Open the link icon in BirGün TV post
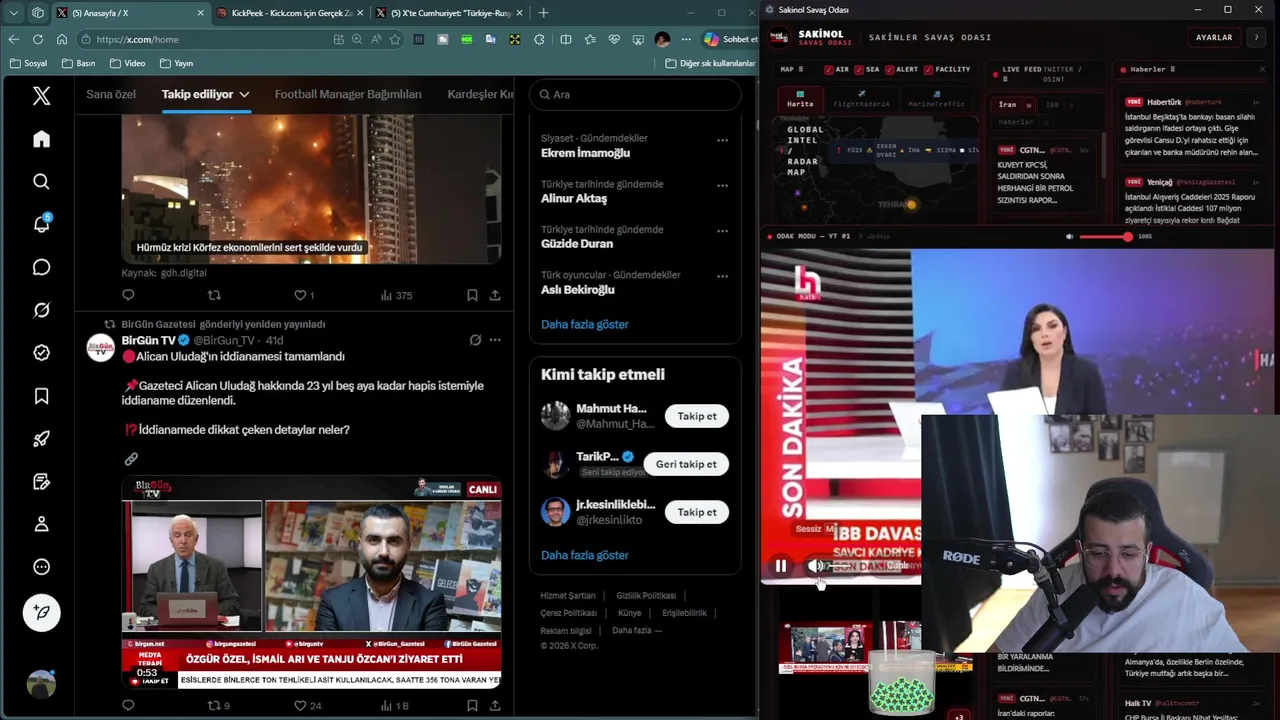Image resolution: width=1280 pixels, height=720 pixels. pos(131,459)
